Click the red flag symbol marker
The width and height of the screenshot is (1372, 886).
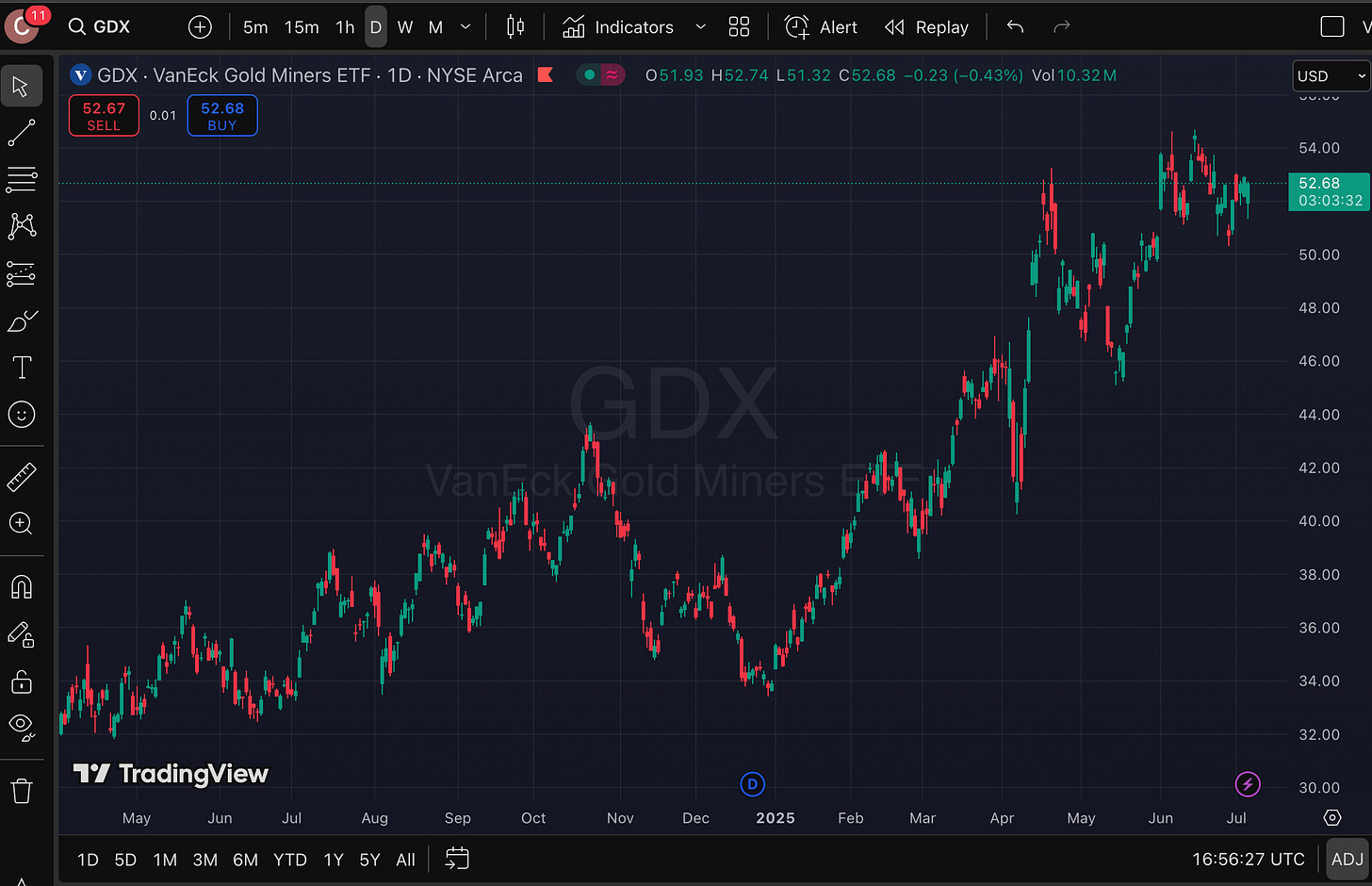[x=546, y=74]
